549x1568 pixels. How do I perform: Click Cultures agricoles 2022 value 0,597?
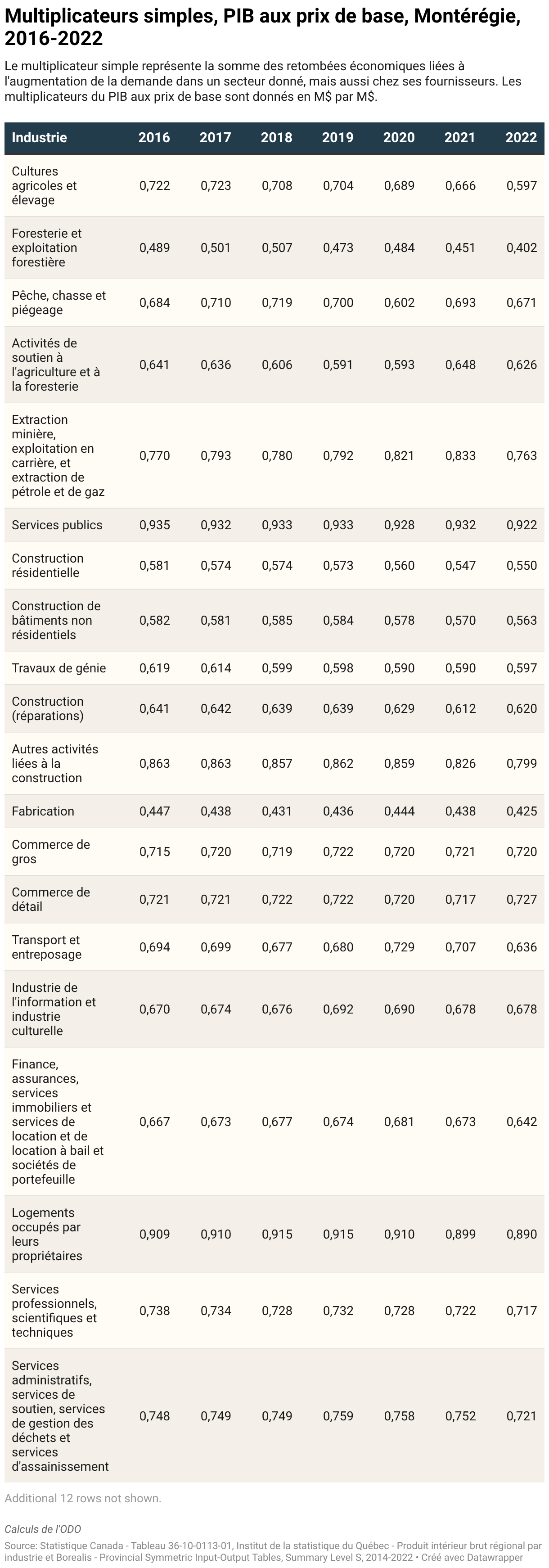[522, 186]
